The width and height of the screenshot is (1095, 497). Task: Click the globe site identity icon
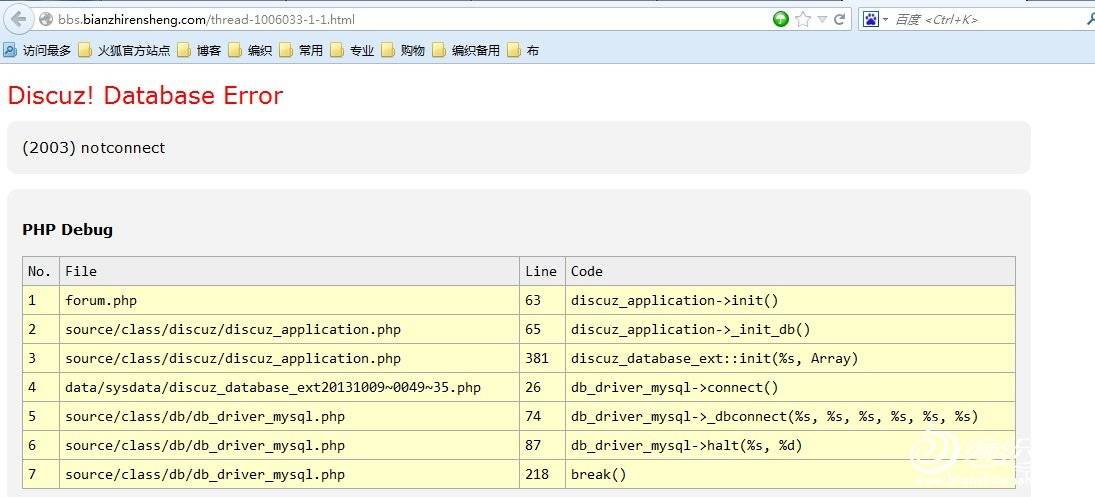point(46,20)
